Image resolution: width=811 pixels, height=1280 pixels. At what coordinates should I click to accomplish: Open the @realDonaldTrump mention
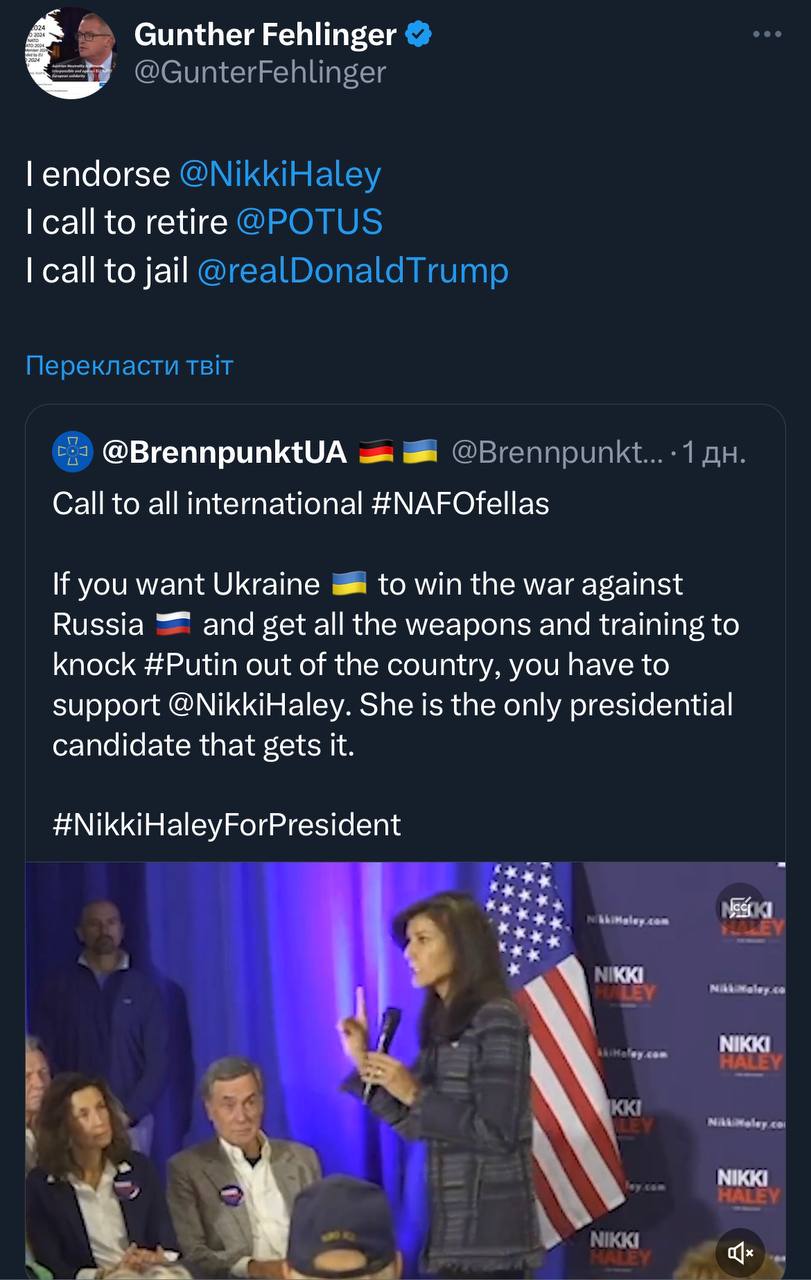coord(353,269)
